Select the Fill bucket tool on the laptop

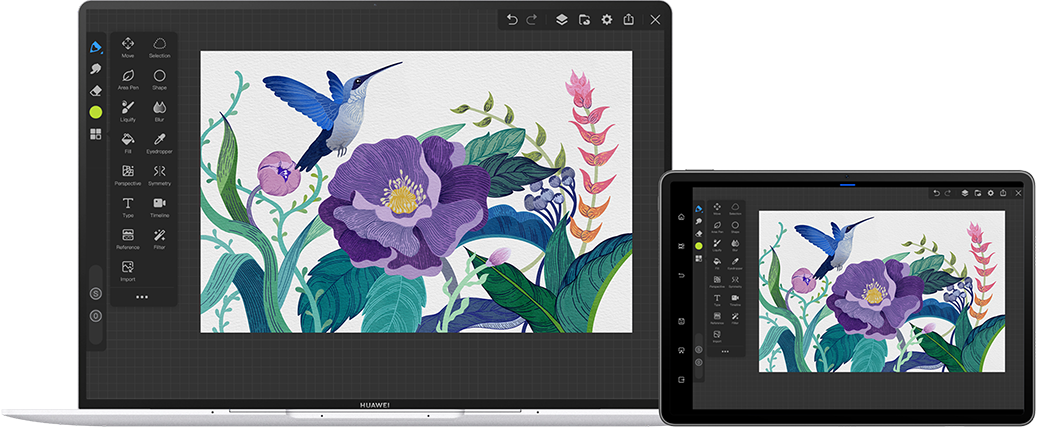(128, 140)
